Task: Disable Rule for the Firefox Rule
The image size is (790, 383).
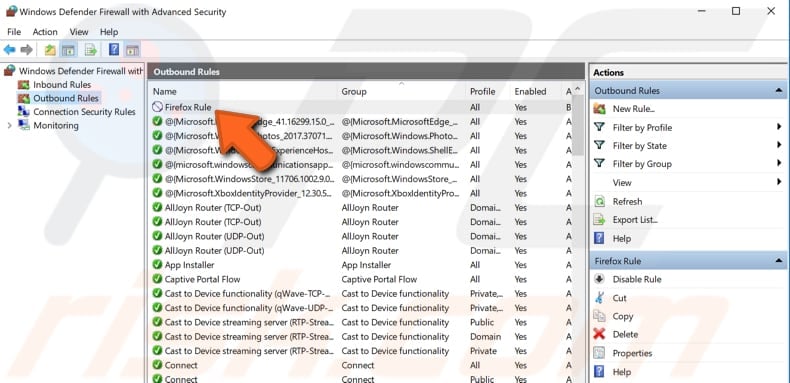Action: [637, 279]
